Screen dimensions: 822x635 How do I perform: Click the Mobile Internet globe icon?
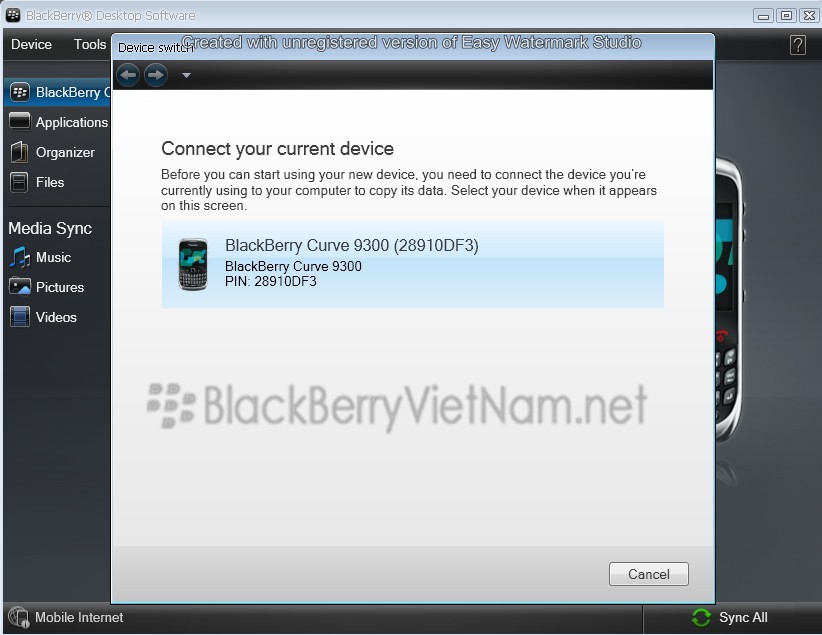tap(19, 617)
